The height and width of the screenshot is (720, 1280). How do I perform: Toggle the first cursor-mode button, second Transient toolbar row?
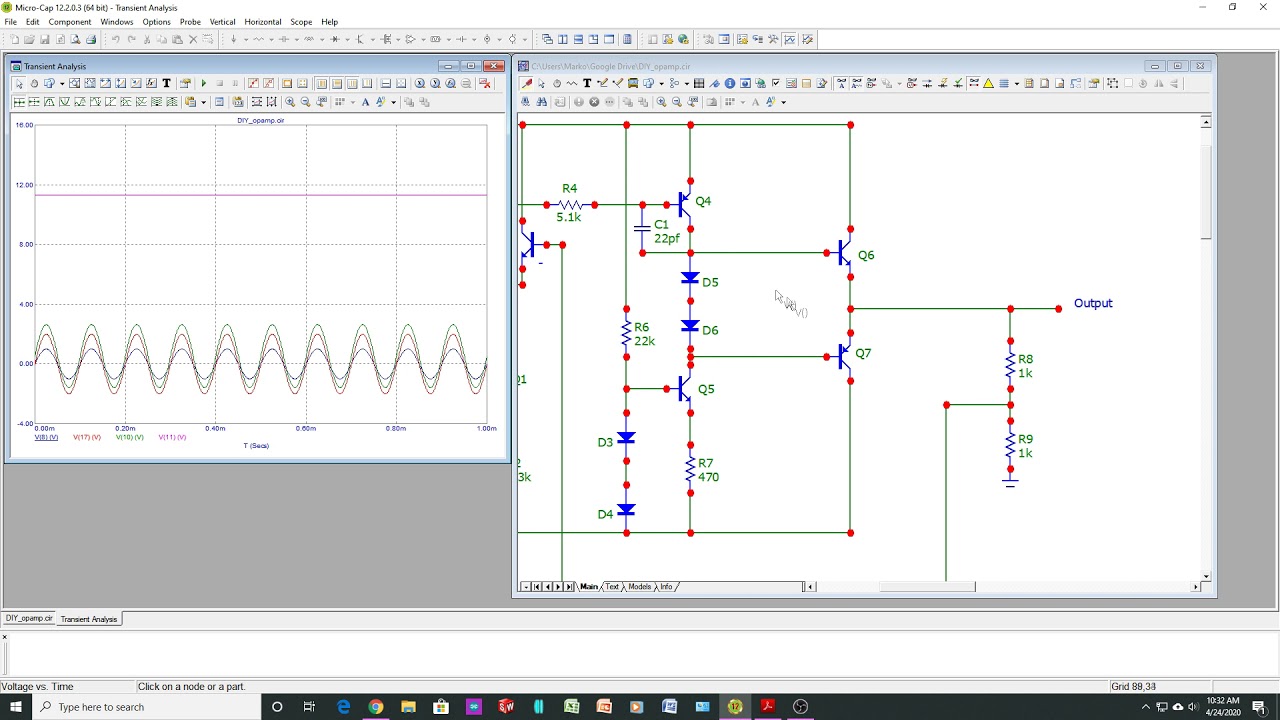coord(19,102)
